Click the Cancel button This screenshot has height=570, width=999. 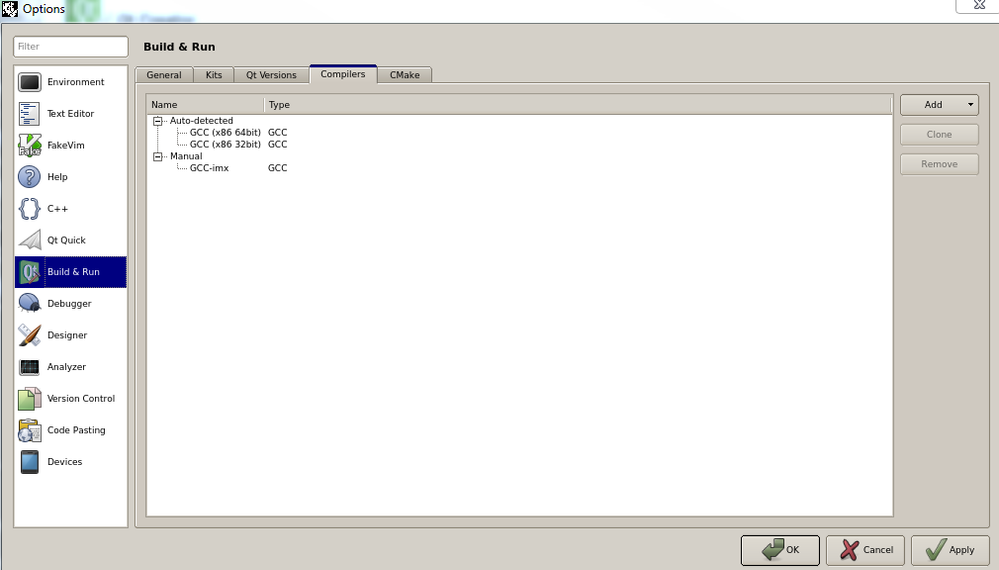pyautogui.click(x=865, y=550)
